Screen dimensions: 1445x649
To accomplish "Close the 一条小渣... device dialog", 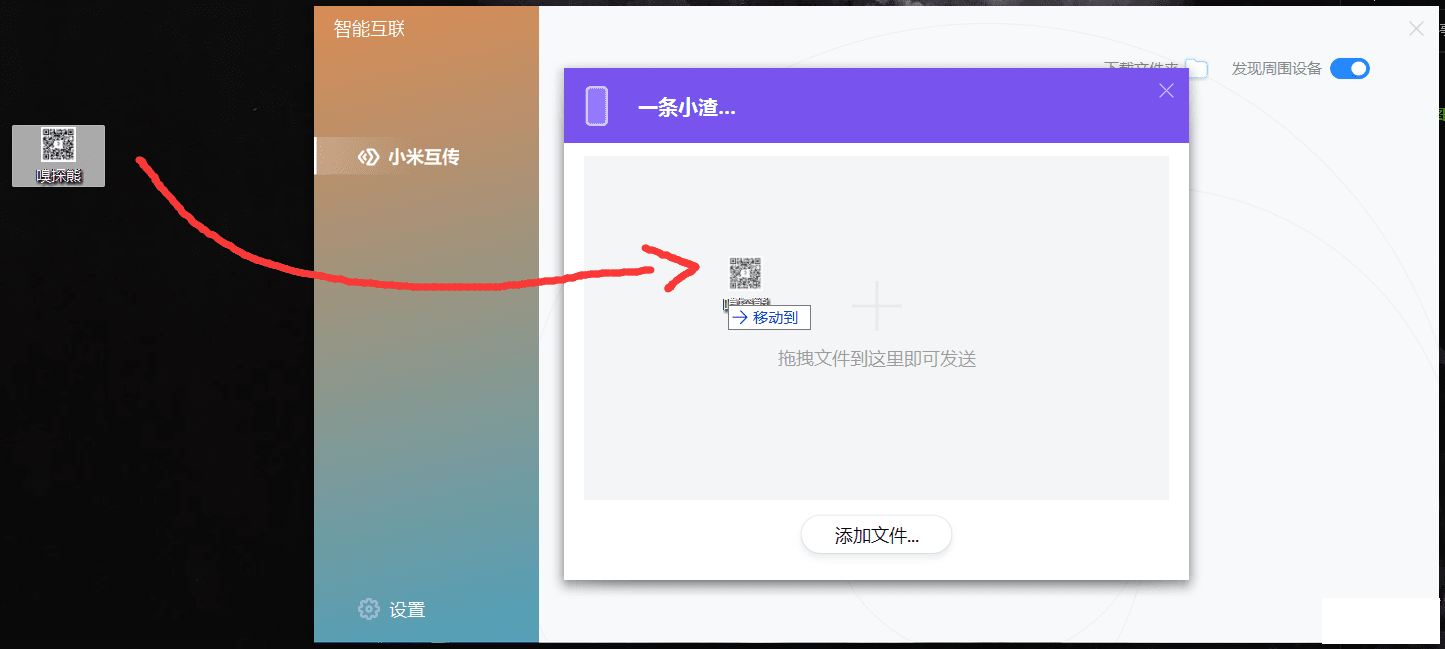I will (x=1166, y=91).
